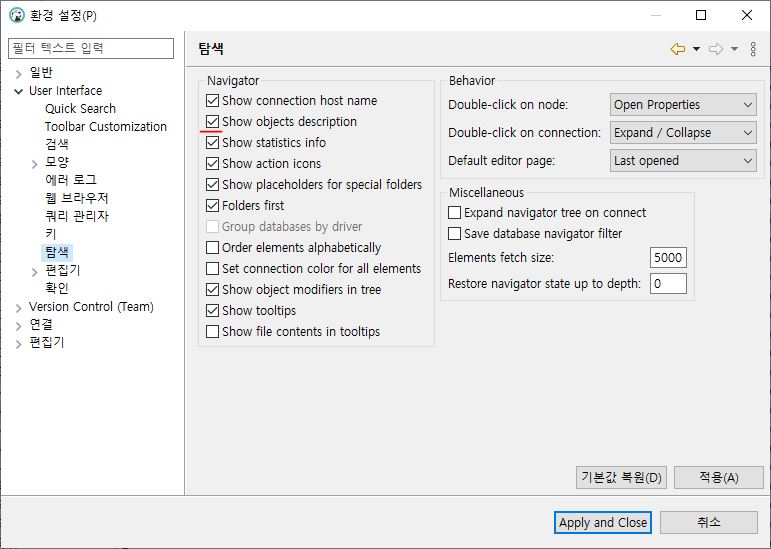
Task: Enable Set connection color for all elements
Action: point(212,268)
